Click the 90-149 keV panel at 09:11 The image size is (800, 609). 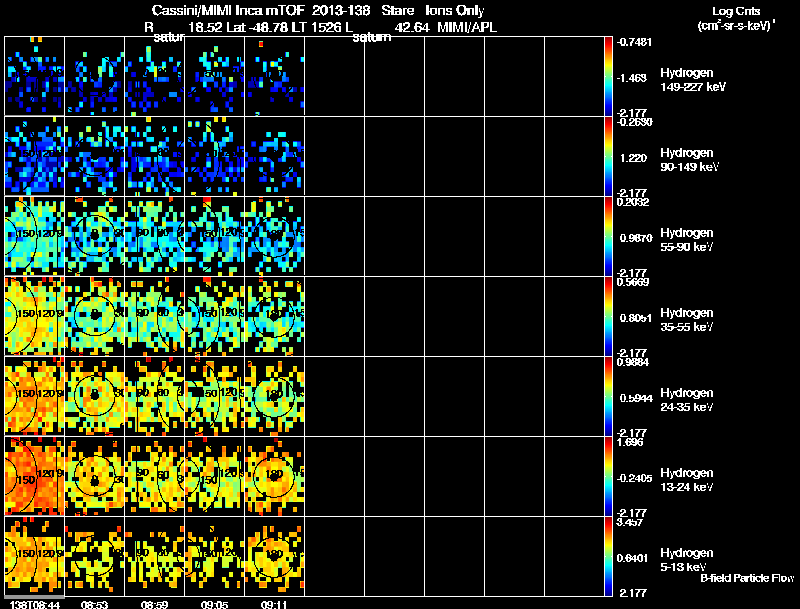pyautogui.click(x=273, y=157)
